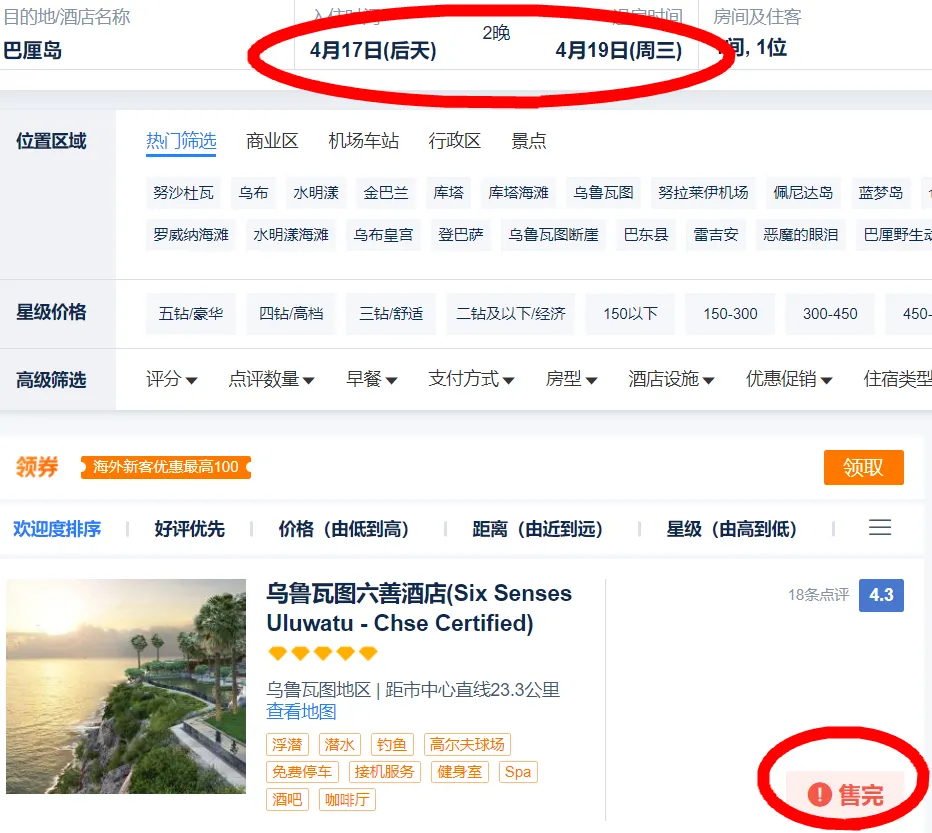Select the 乌布 location chip
Screen dimensions: 932x833
pos(253,193)
